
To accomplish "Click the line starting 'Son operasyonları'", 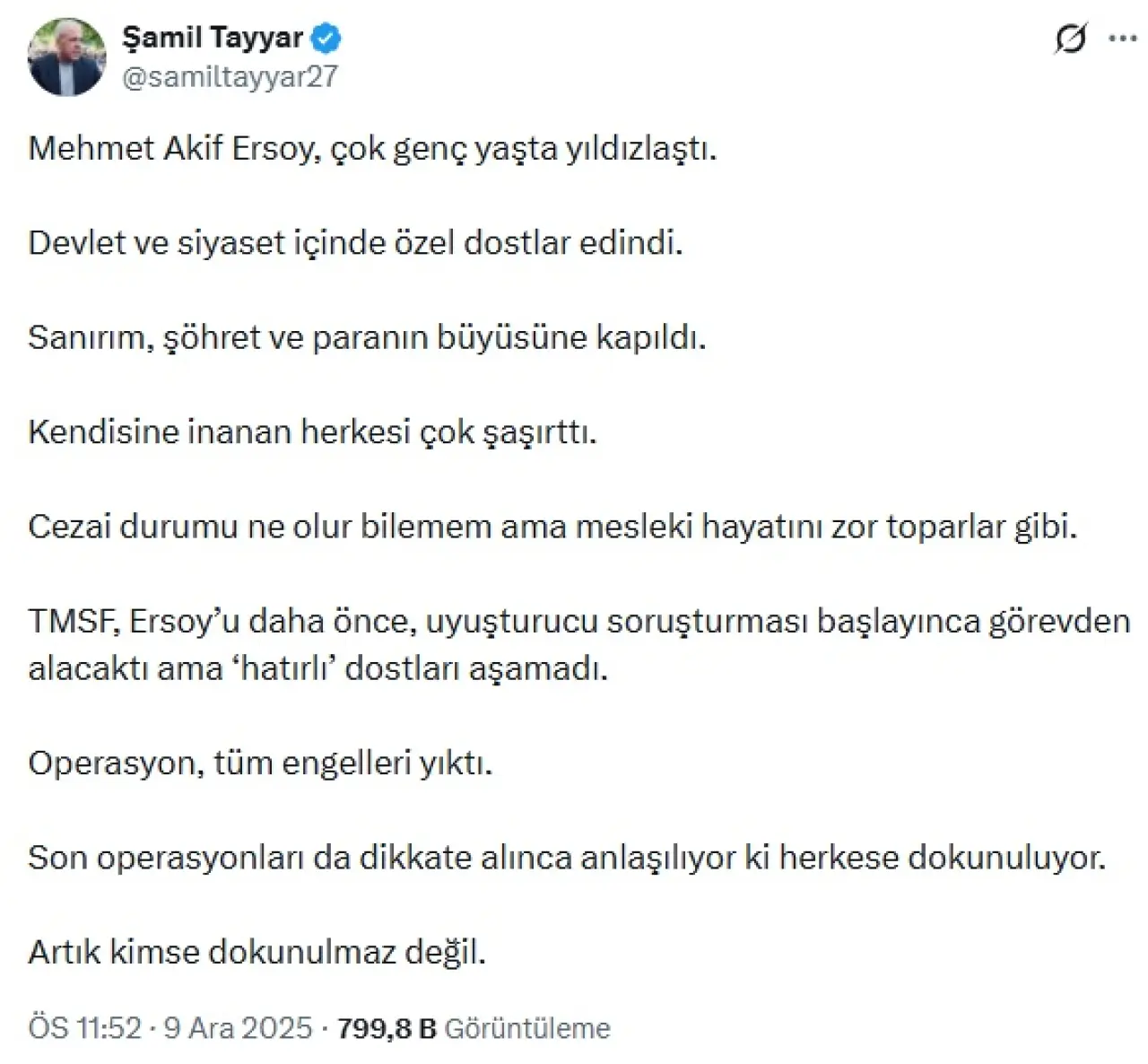I will (x=567, y=858).
